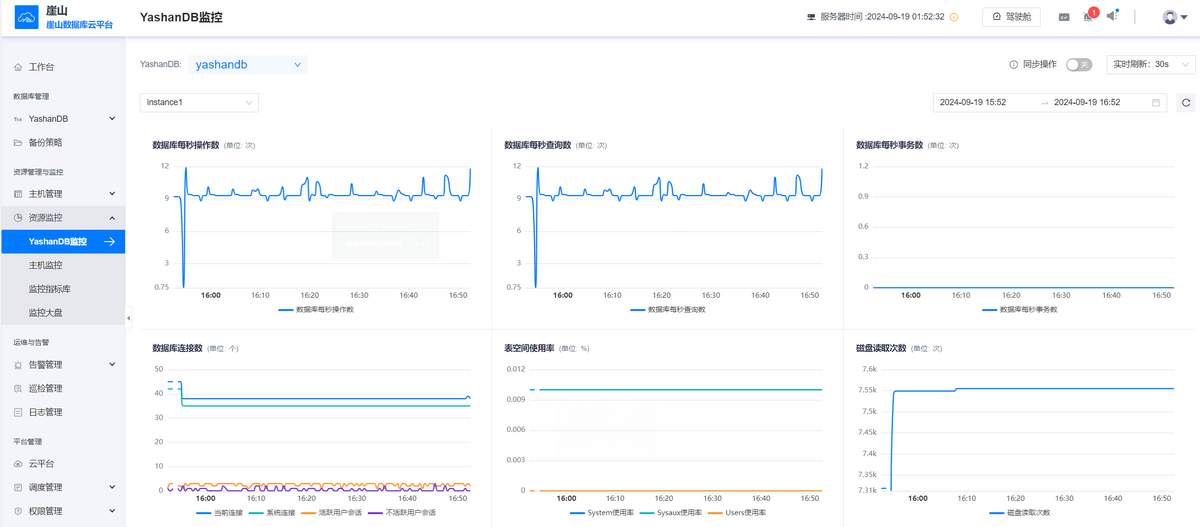Screen dimensions: 1200x527
Task: Collapse the 资源监控 menu chevron
Action: point(112,217)
